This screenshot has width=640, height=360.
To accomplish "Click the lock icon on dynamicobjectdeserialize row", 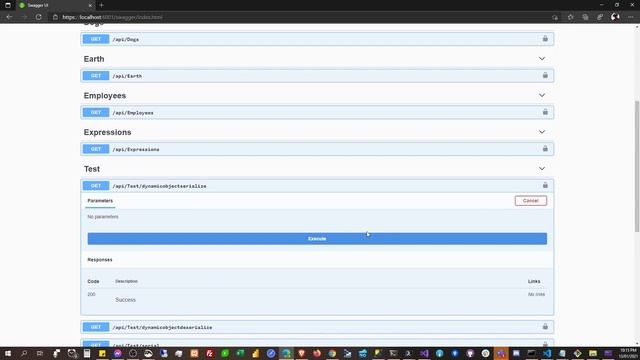I will 545,327.
